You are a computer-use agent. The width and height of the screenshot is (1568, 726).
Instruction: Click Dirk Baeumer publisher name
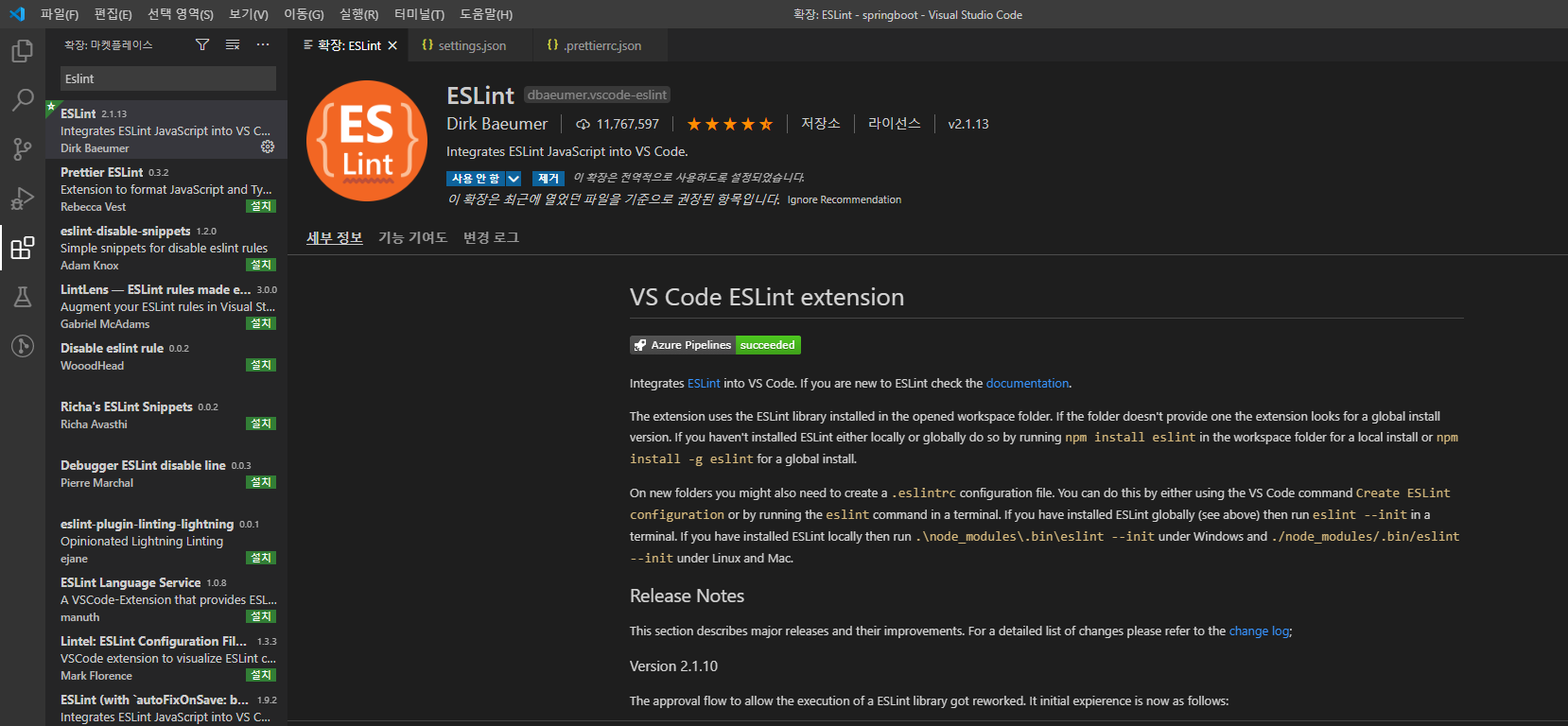[x=497, y=124]
